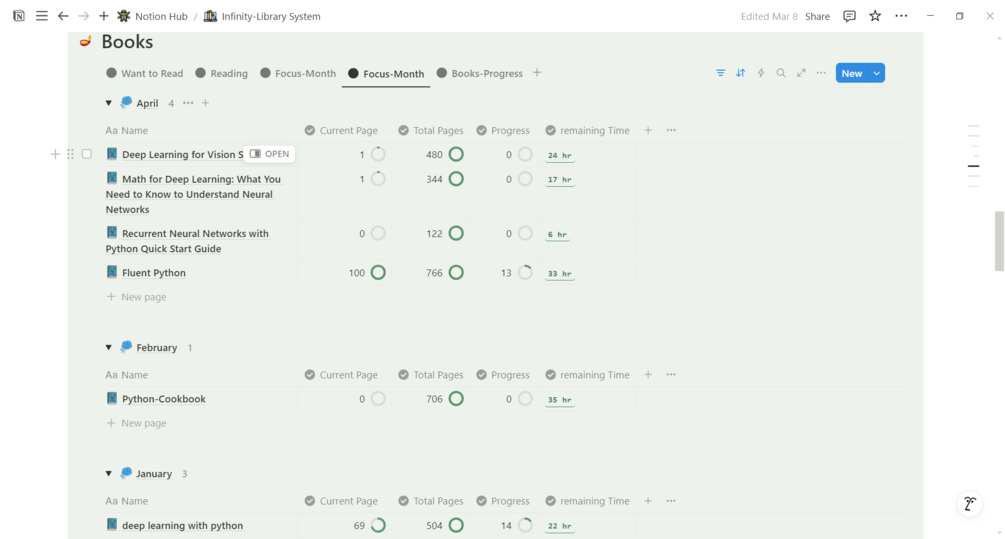This screenshot has width=1005, height=539.
Task: Open the Fluent Python book page
Action: tap(154, 272)
